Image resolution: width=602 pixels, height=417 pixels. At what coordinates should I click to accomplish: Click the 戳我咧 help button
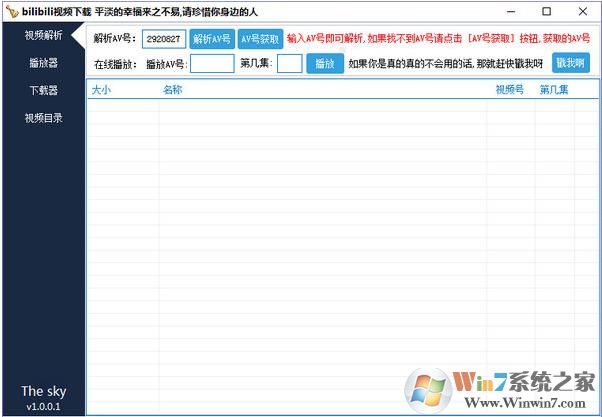pyautogui.click(x=571, y=63)
